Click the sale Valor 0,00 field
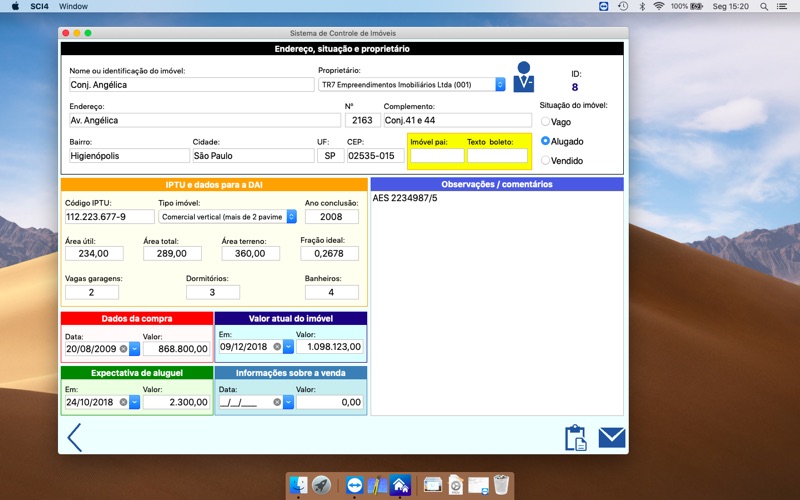Image resolution: width=800 pixels, height=500 pixels. tap(330, 402)
